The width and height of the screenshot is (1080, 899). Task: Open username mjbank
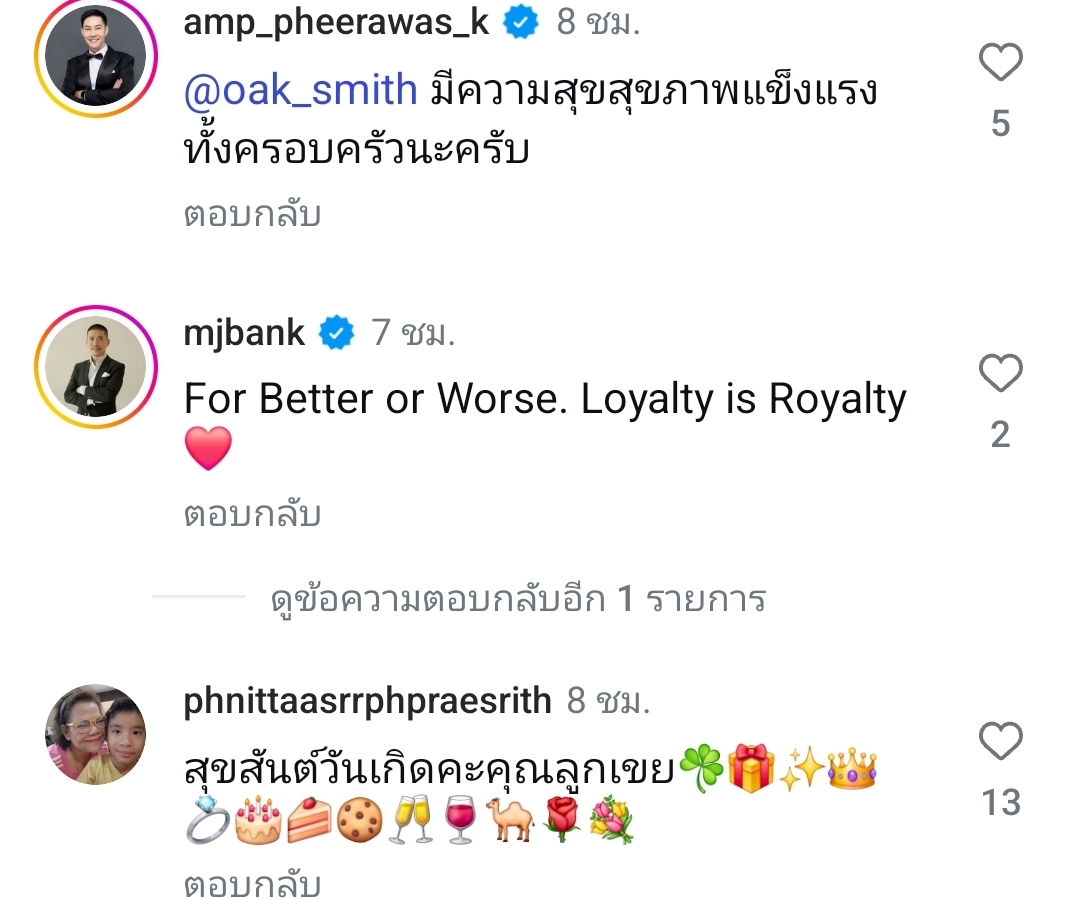click(244, 333)
